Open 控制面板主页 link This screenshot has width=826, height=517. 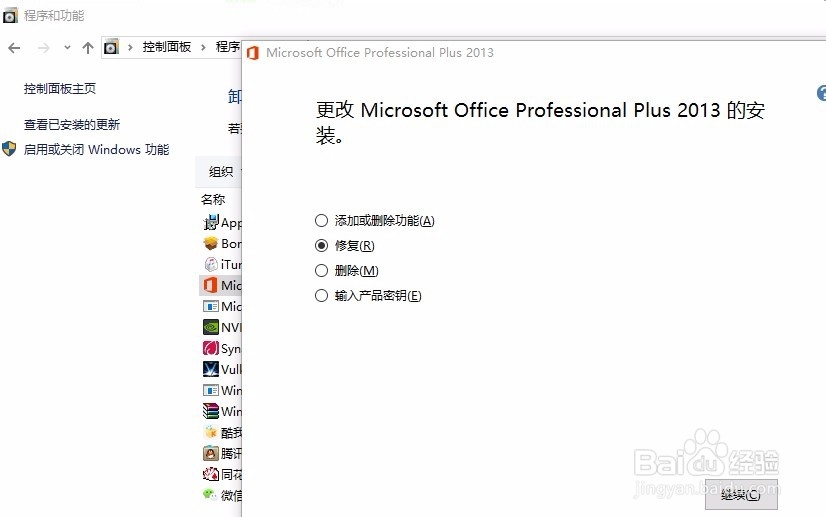60,89
